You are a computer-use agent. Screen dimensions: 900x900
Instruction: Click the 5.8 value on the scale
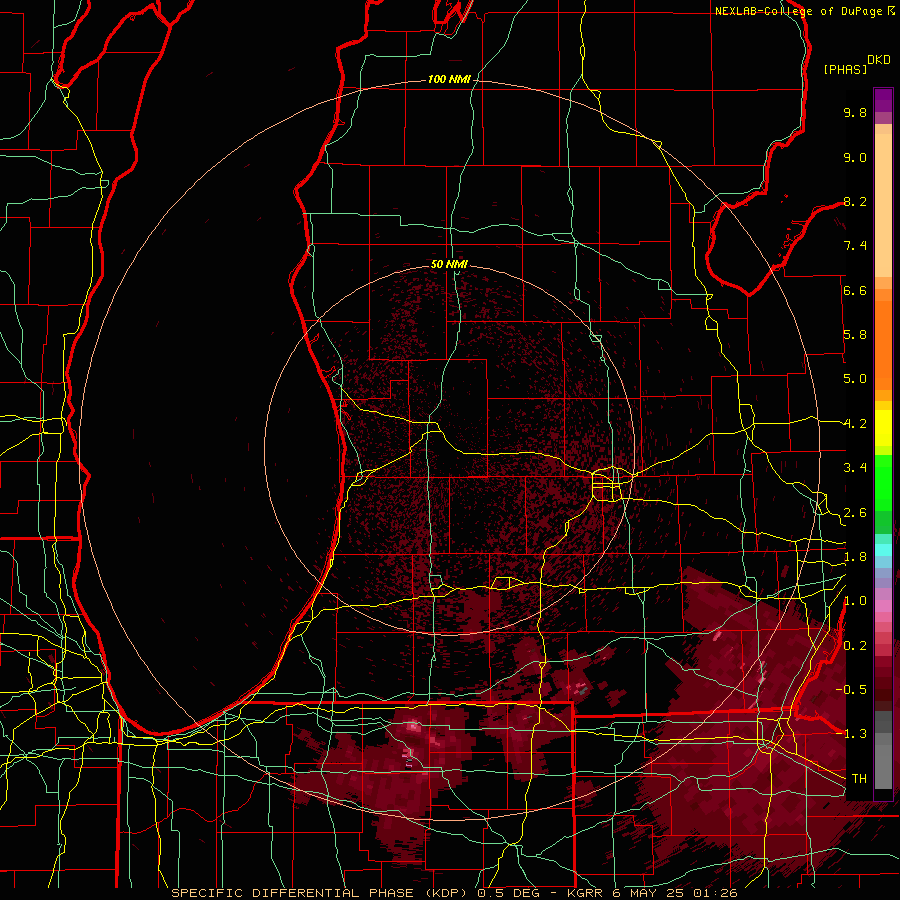click(855, 335)
